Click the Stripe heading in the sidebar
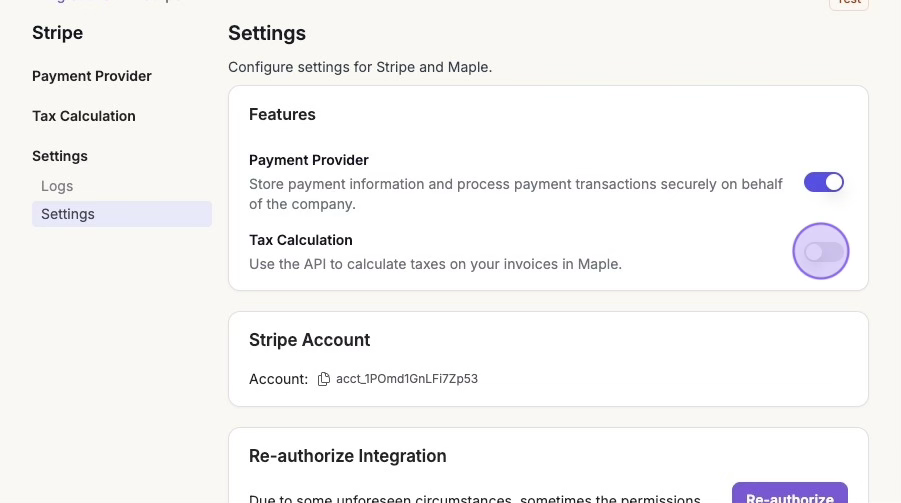901x503 pixels. [58, 33]
